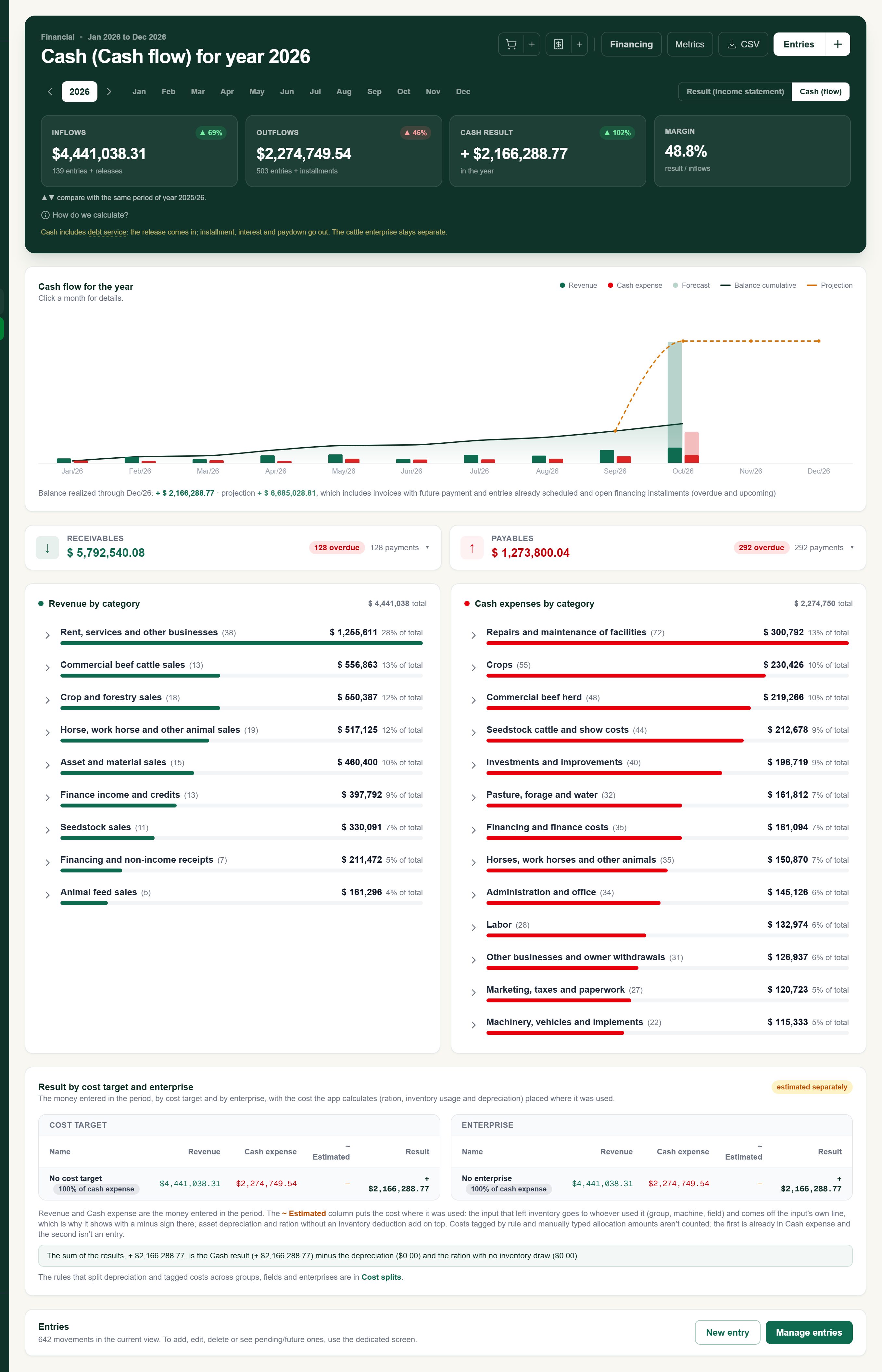Click the 128 overdue receivables badge
The width and height of the screenshot is (882, 1372).
click(x=337, y=548)
